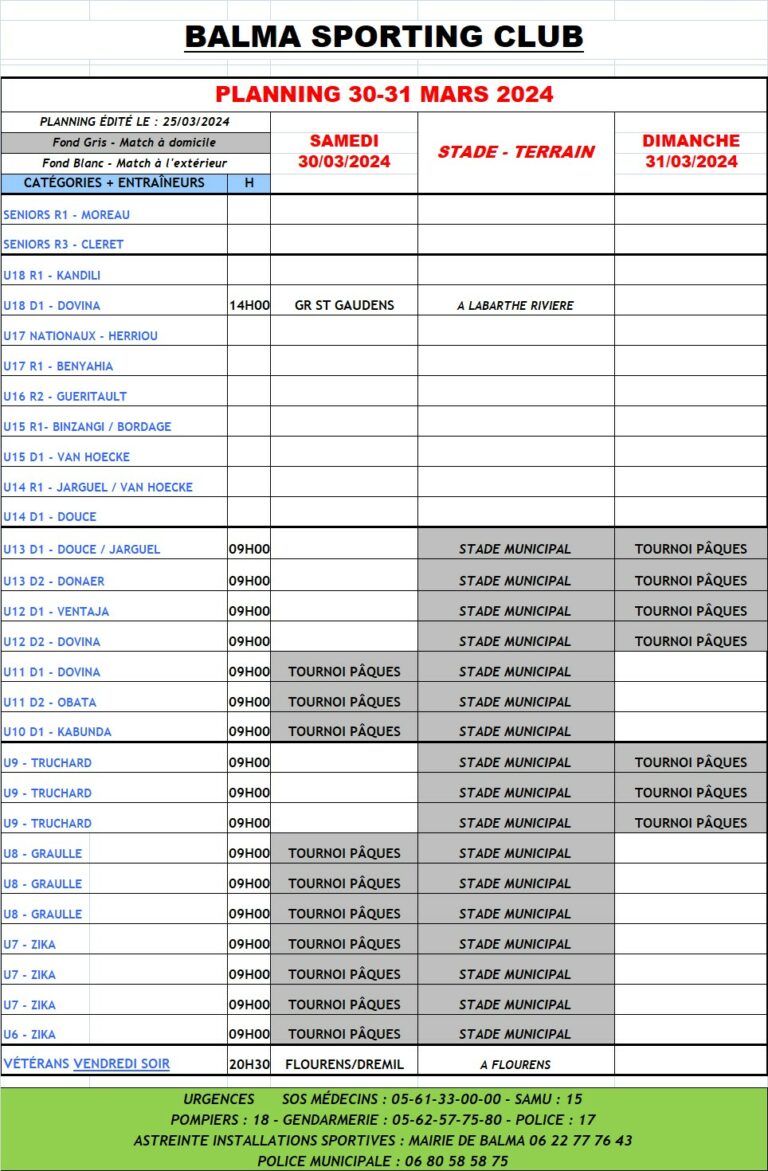This screenshot has height=1171, width=768.
Task: Select the 14H00 time cell
Action: [x=249, y=305]
